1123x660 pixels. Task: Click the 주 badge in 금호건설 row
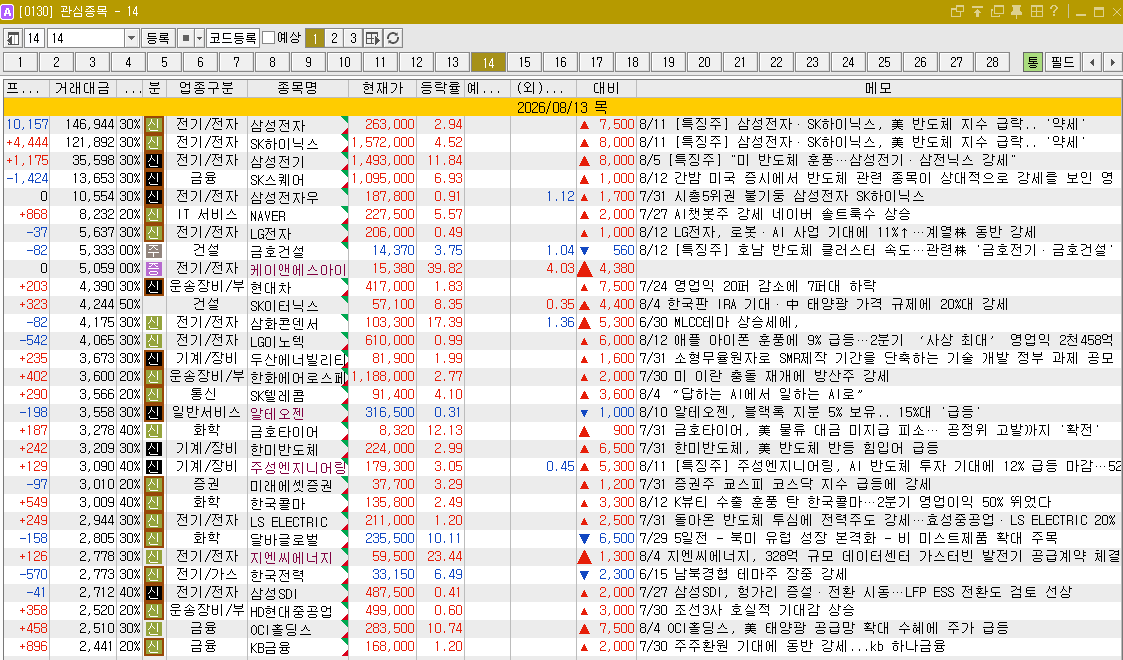pyautogui.click(x=153, y=251)
